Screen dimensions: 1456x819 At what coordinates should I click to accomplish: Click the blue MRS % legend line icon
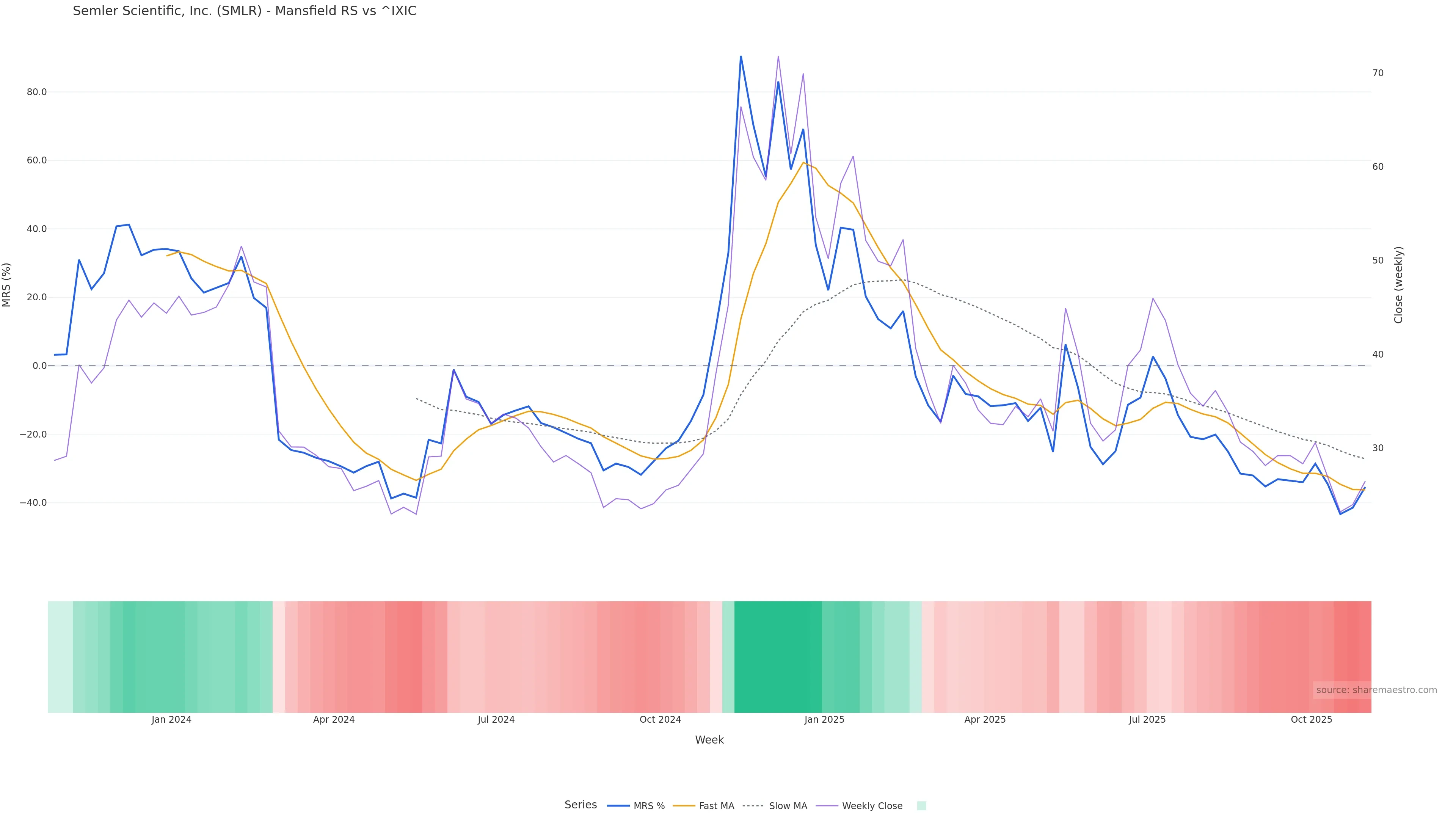pos(618,806)
